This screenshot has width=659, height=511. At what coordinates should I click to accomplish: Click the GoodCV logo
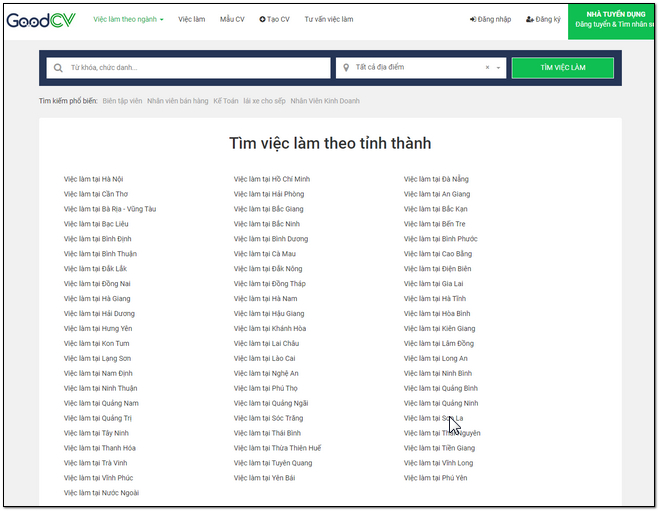pos(42,19)
